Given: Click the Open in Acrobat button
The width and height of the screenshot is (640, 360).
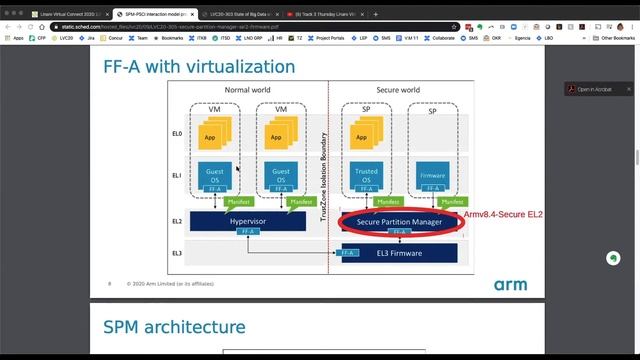Looking at the screenshot, I should (591, 89).
